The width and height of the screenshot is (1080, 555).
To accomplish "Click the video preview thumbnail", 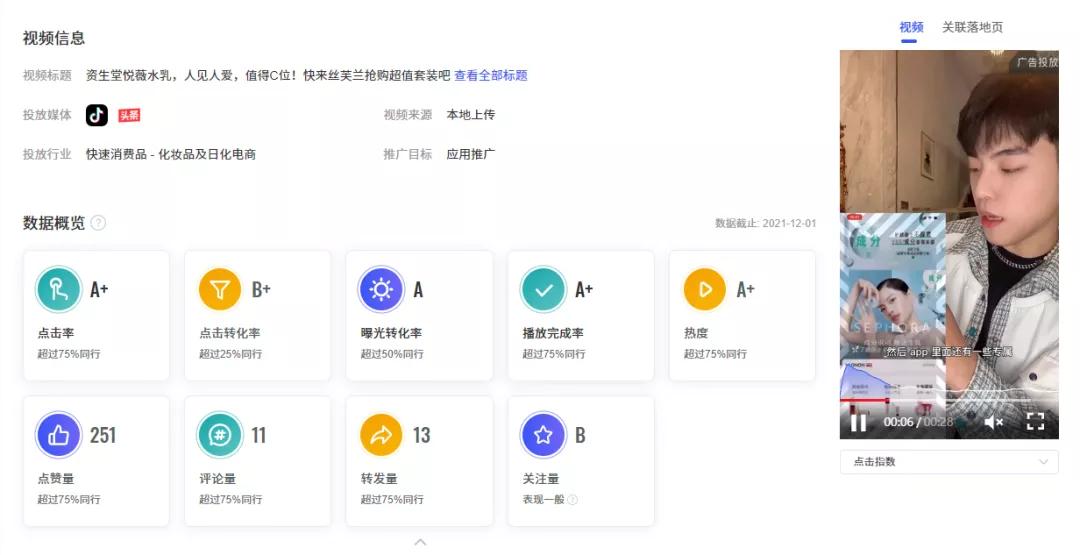I will pos(949,244).
